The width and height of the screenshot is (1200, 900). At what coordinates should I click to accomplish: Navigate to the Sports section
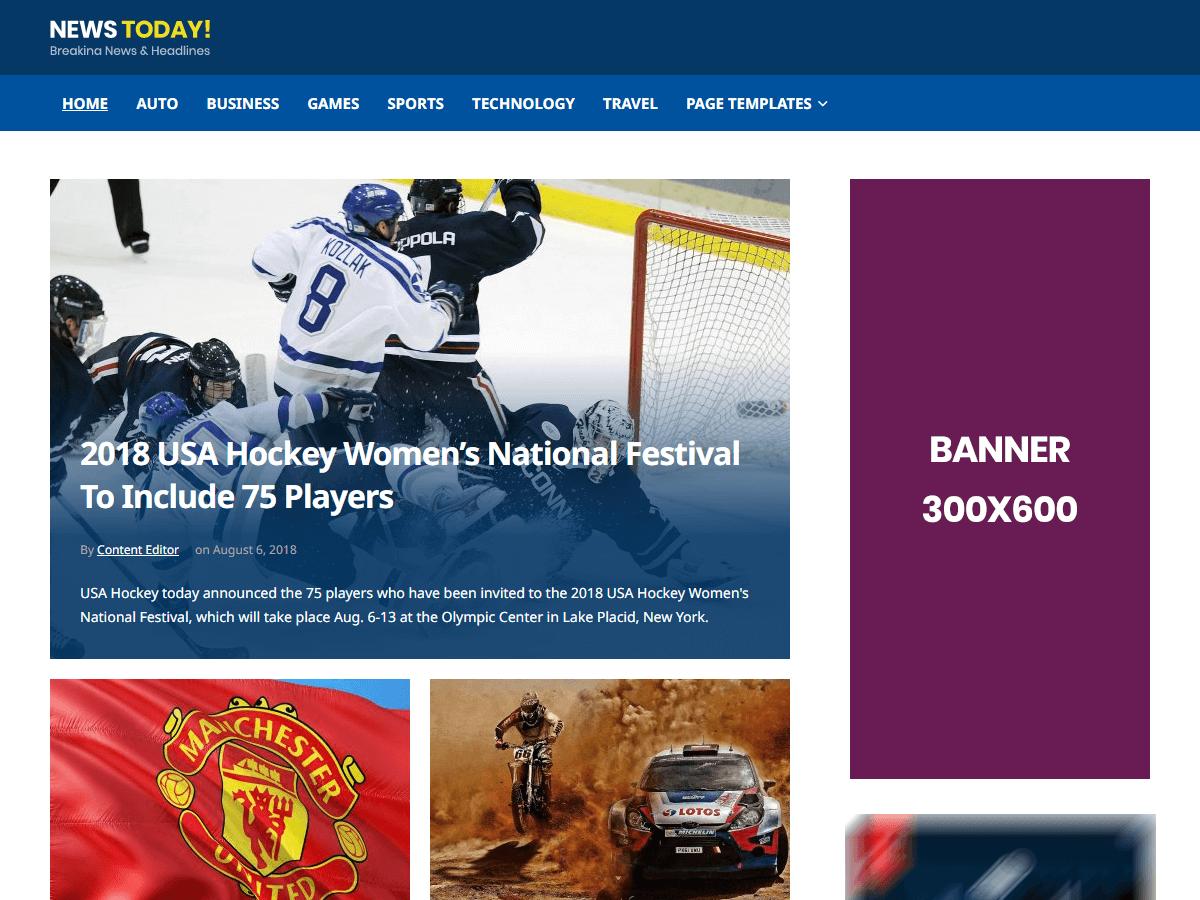click(x=416, y=103)
